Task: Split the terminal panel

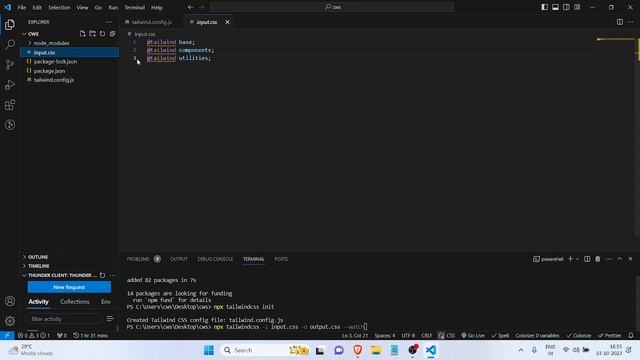Action: (x=587, y=259)
